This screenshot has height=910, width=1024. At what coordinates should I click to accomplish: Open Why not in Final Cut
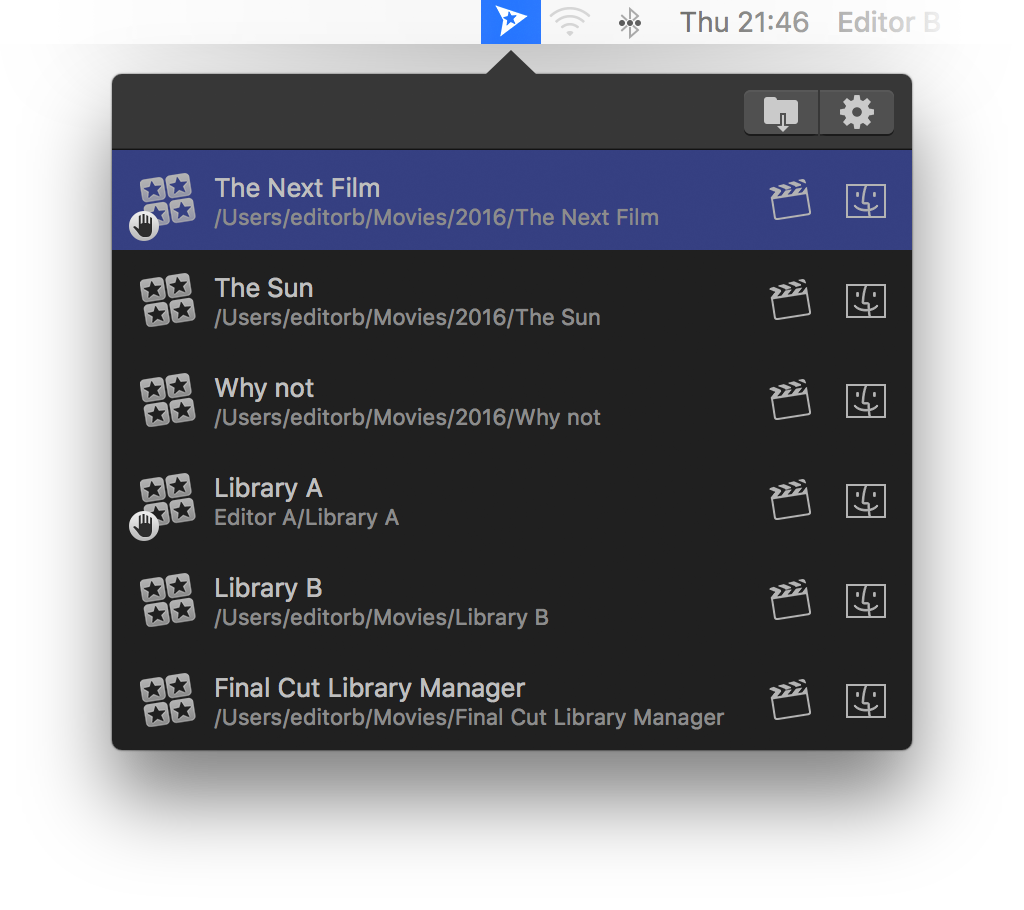point(790,400)
